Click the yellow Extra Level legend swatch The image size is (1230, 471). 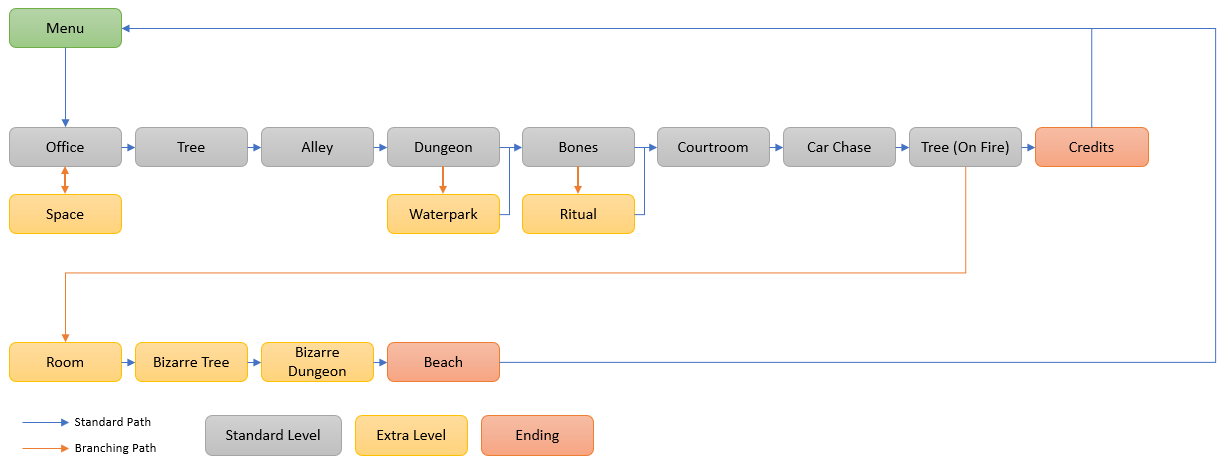pos(411,435)
